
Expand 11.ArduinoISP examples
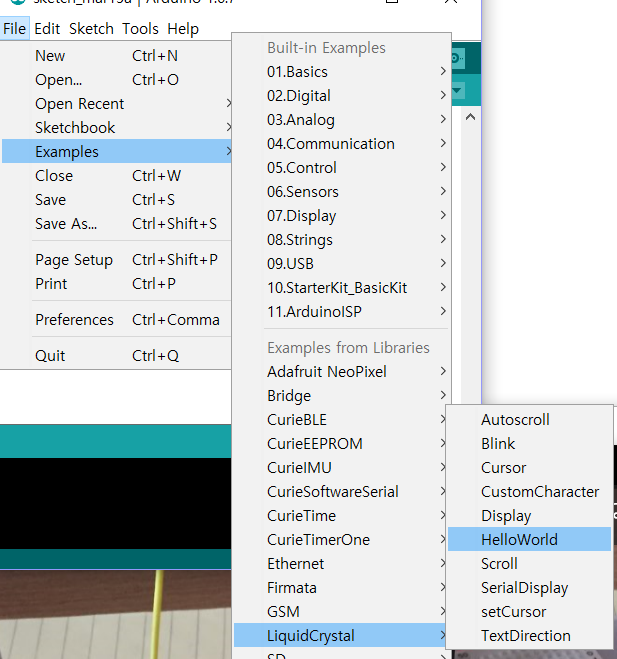pyautogui.click(x=341, y=311)
